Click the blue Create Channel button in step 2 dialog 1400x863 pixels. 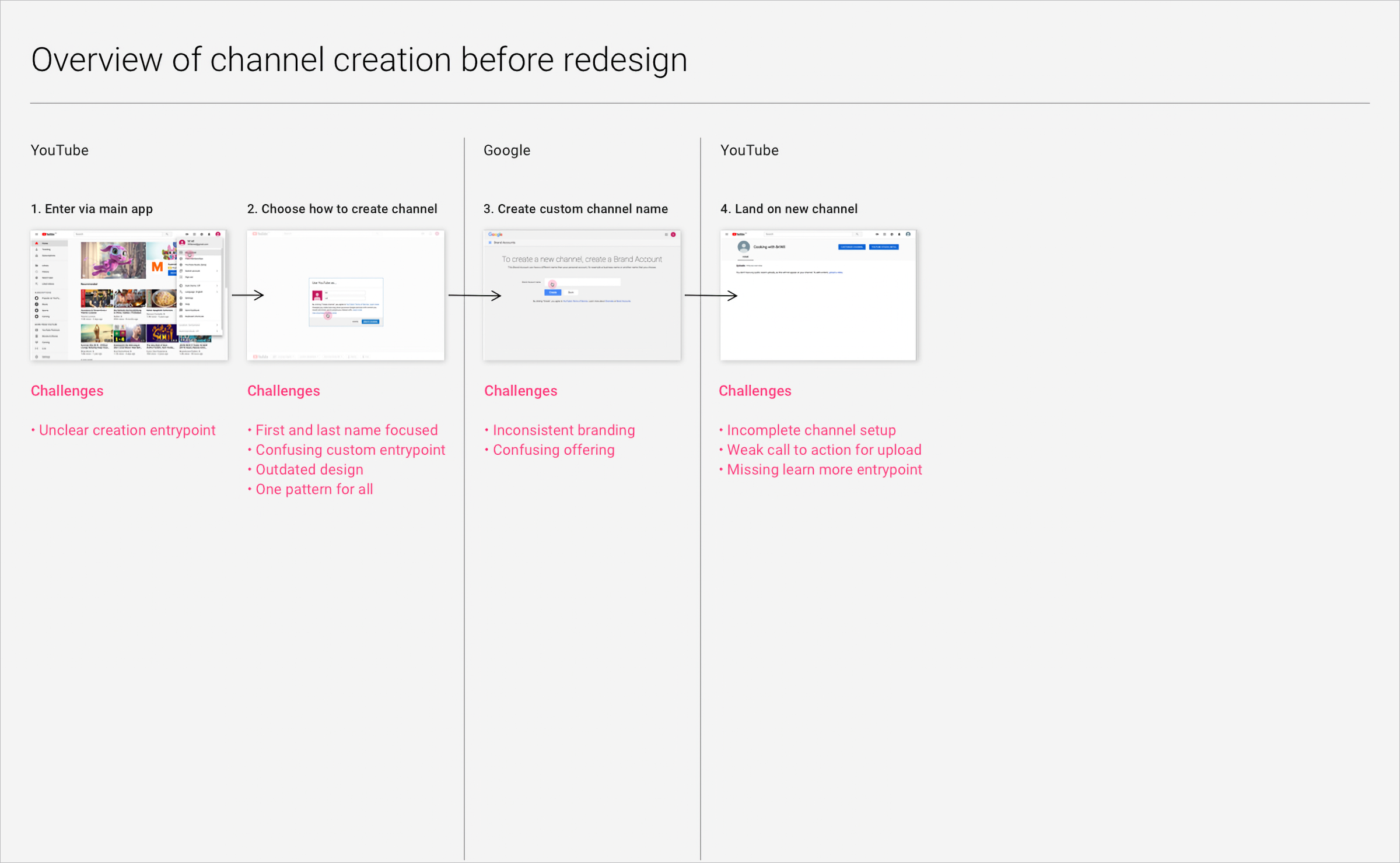coord(370,321)
